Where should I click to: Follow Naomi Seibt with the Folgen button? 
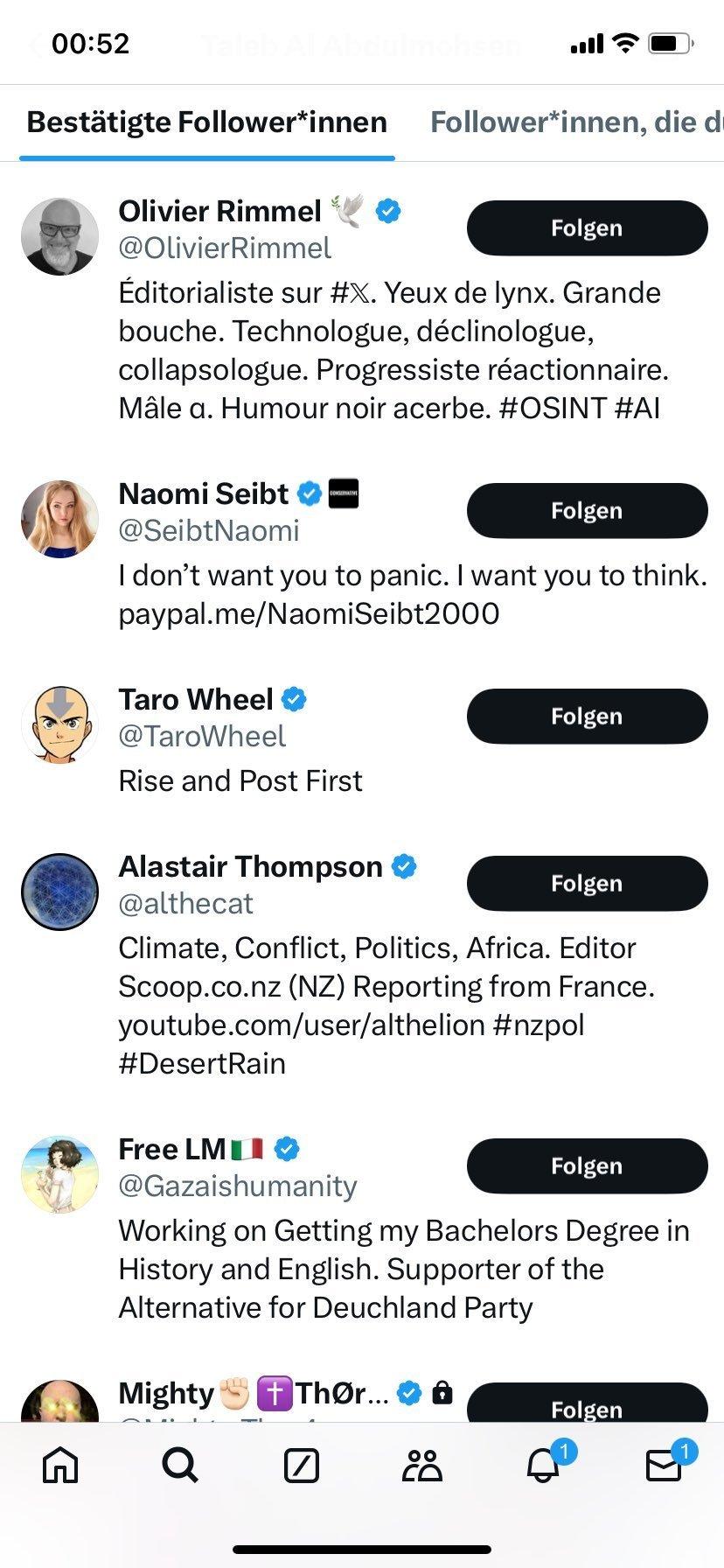(587, 511)
